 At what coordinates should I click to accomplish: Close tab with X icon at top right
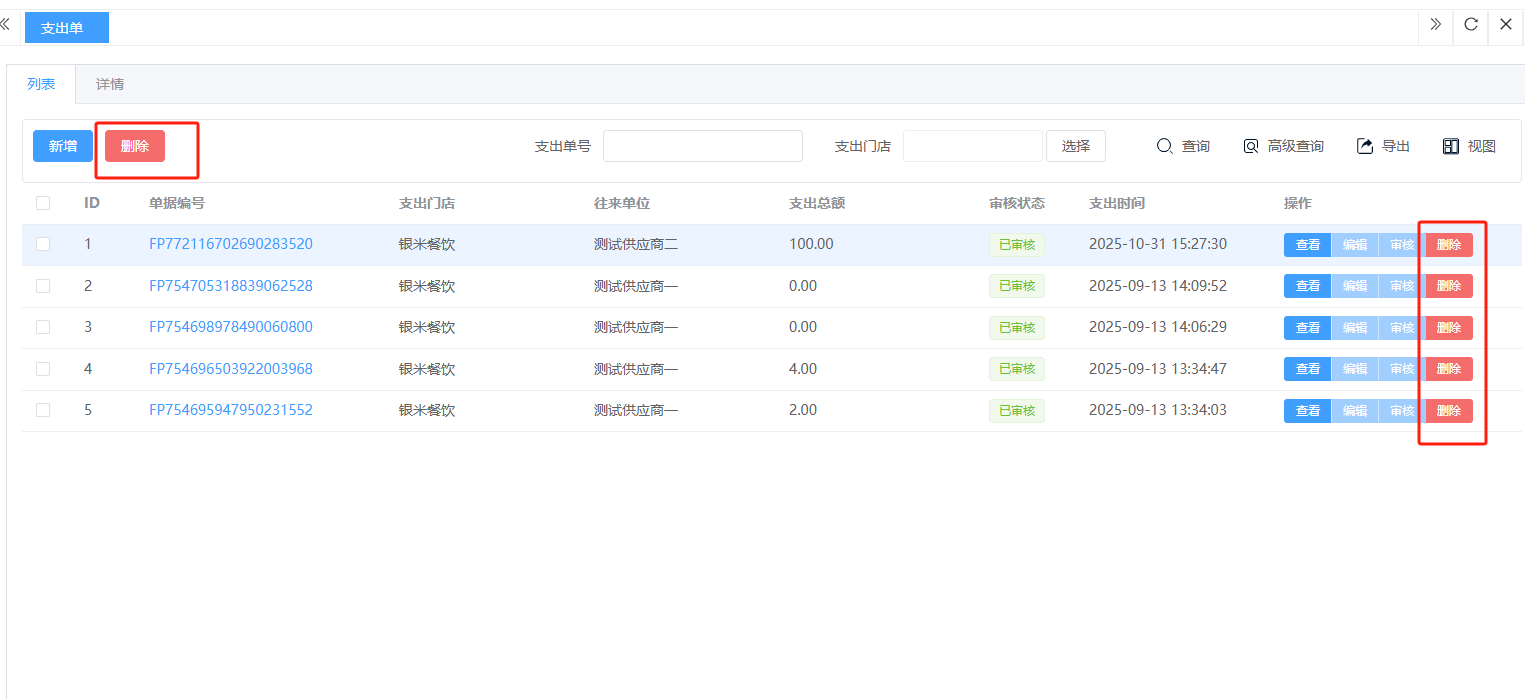[1506, 25]
